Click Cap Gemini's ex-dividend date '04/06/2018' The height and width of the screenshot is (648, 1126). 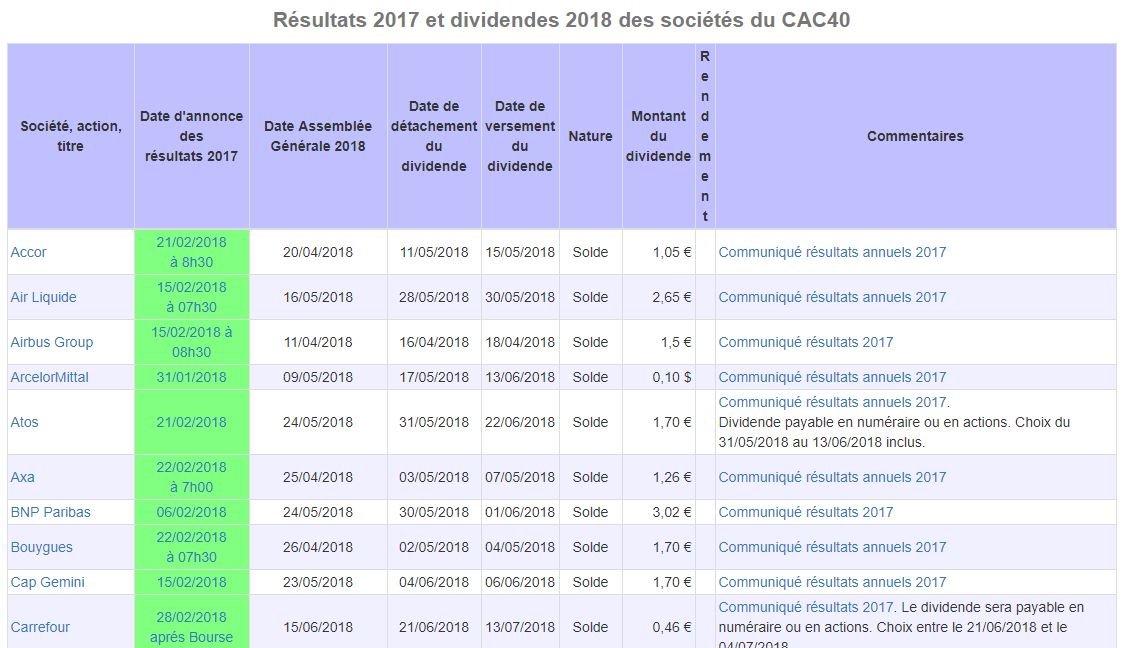click(x=434, y=583)
